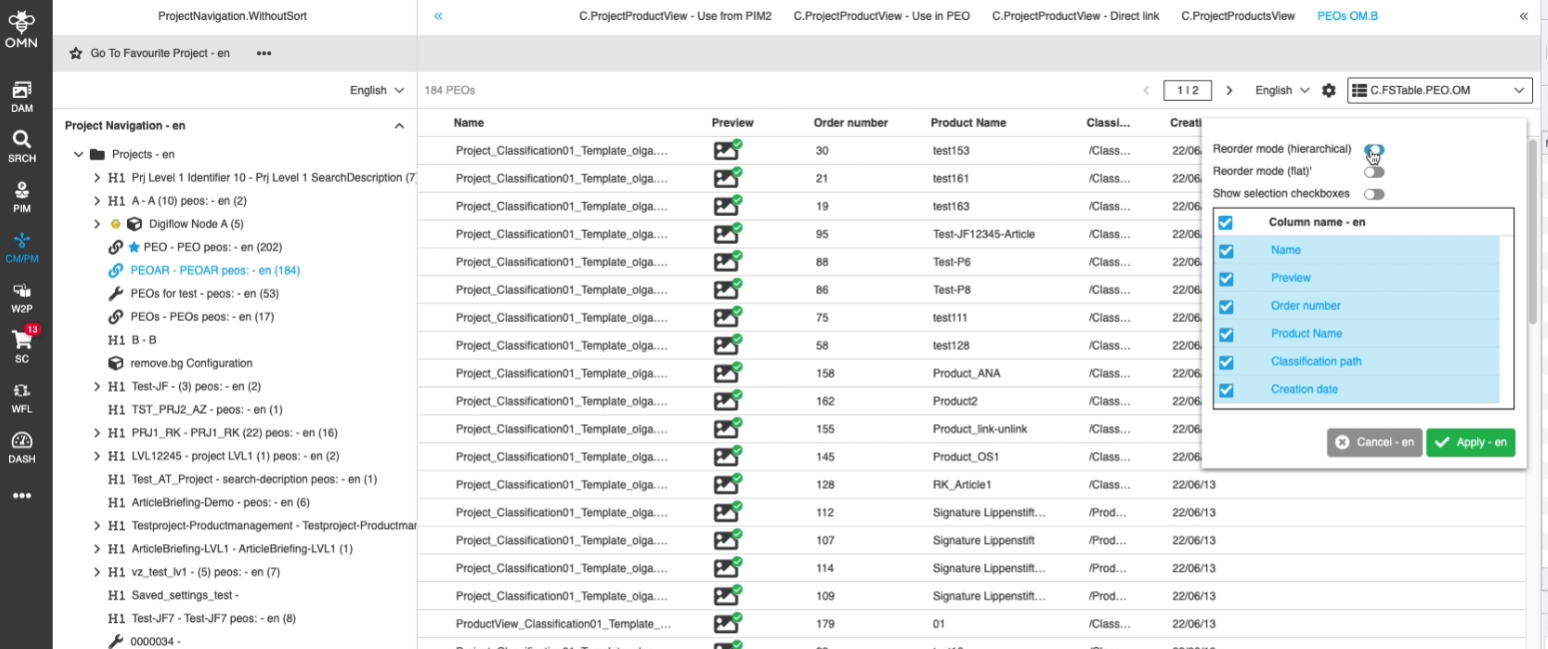
Task: Click preview image icon for test153 row
Action: tap(728, 150)
